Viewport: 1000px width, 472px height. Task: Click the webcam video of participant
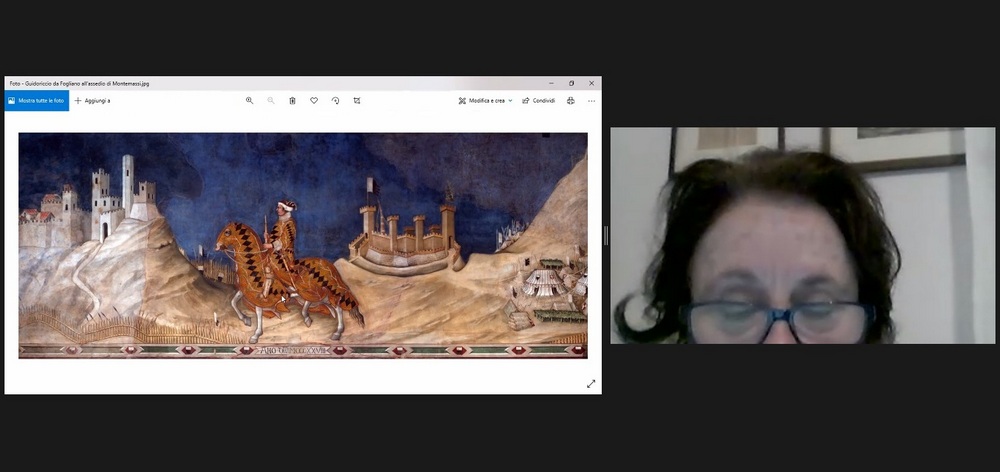coord(802,235)
